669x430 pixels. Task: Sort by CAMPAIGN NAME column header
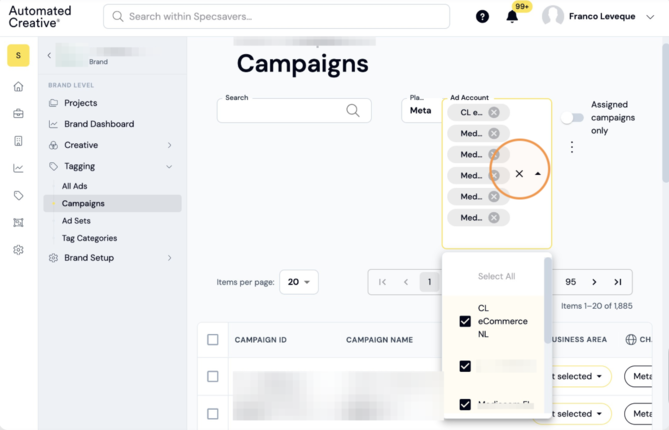coord(379,340)
